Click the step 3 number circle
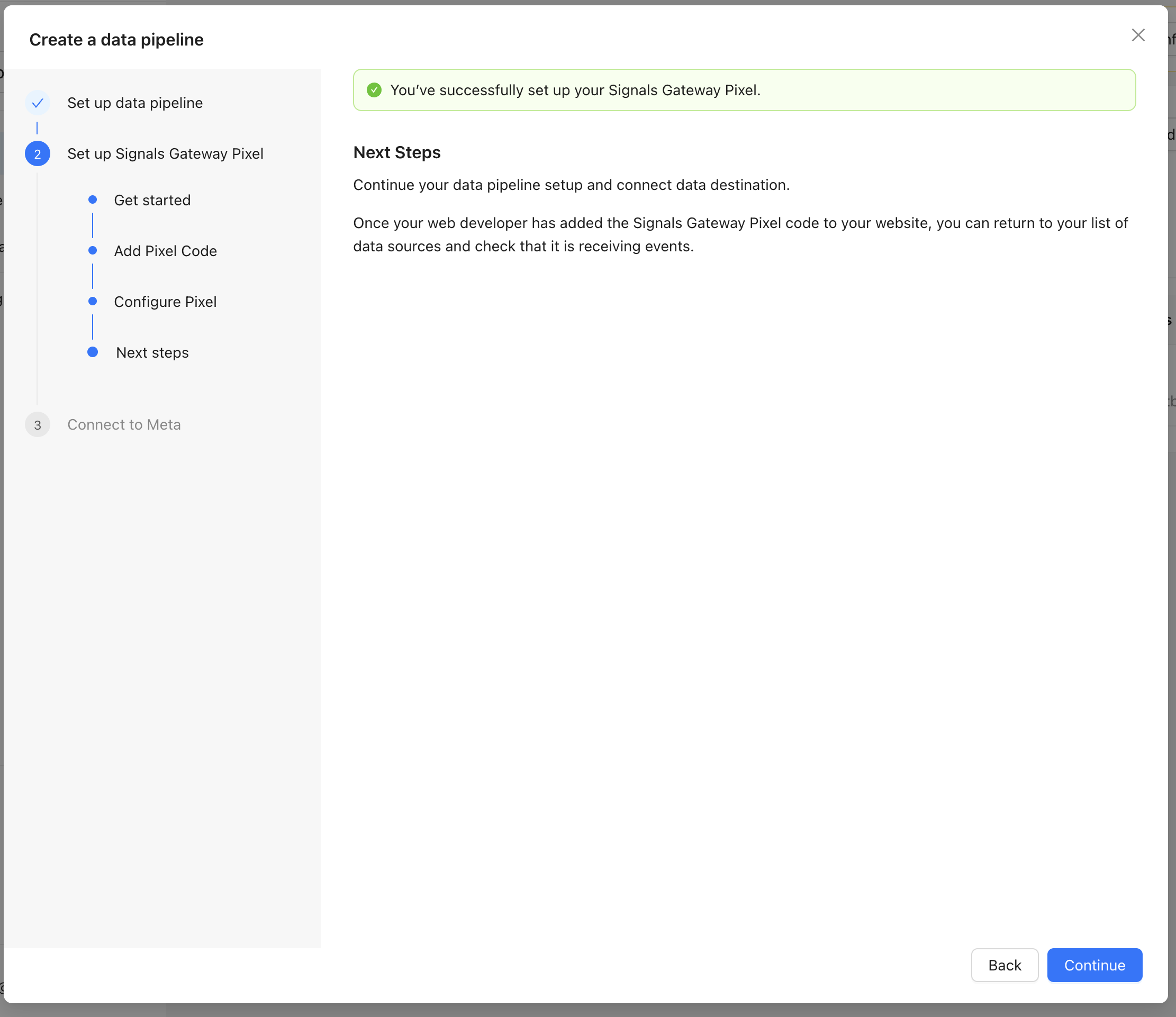 pyautogui.click(x=38, y=424)
